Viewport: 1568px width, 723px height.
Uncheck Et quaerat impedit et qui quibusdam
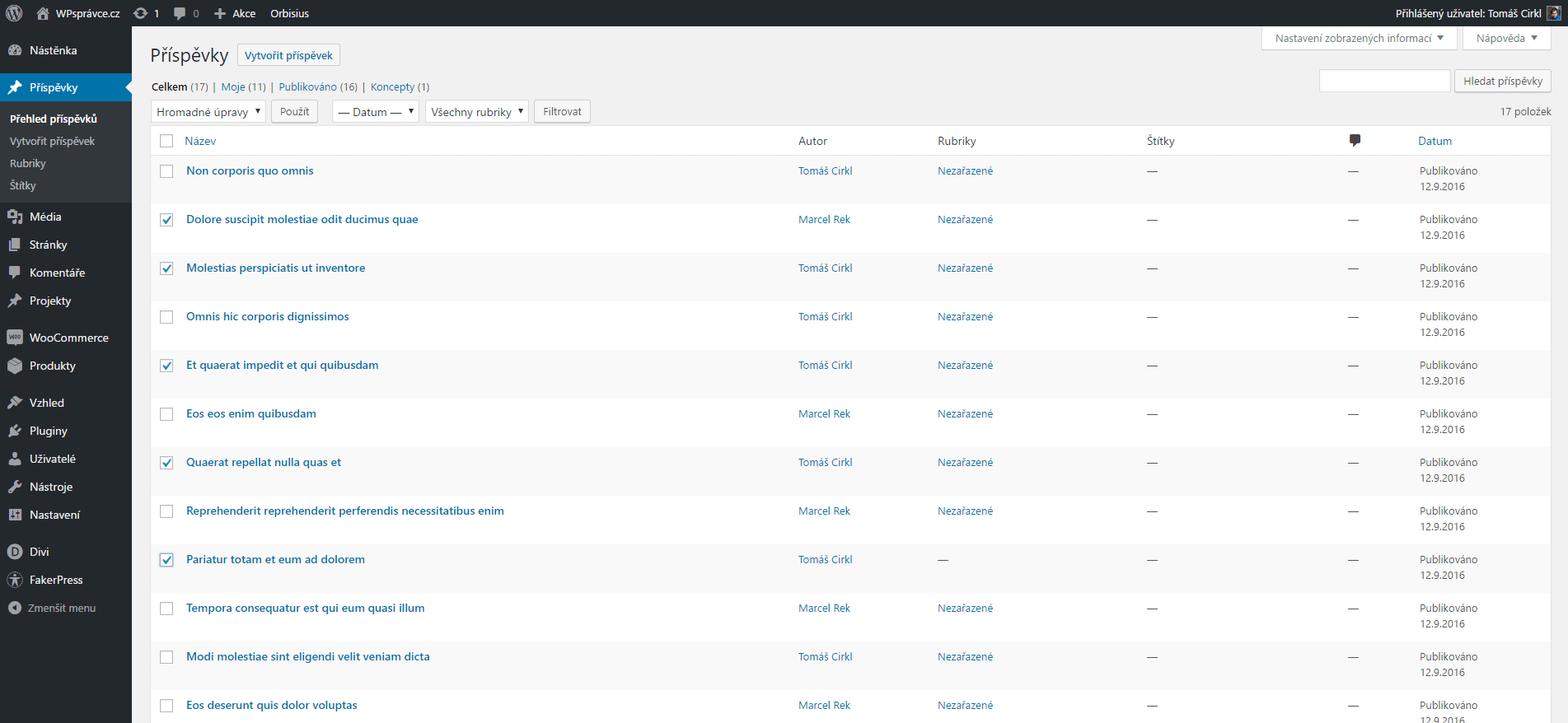click(x=166, y=366)
